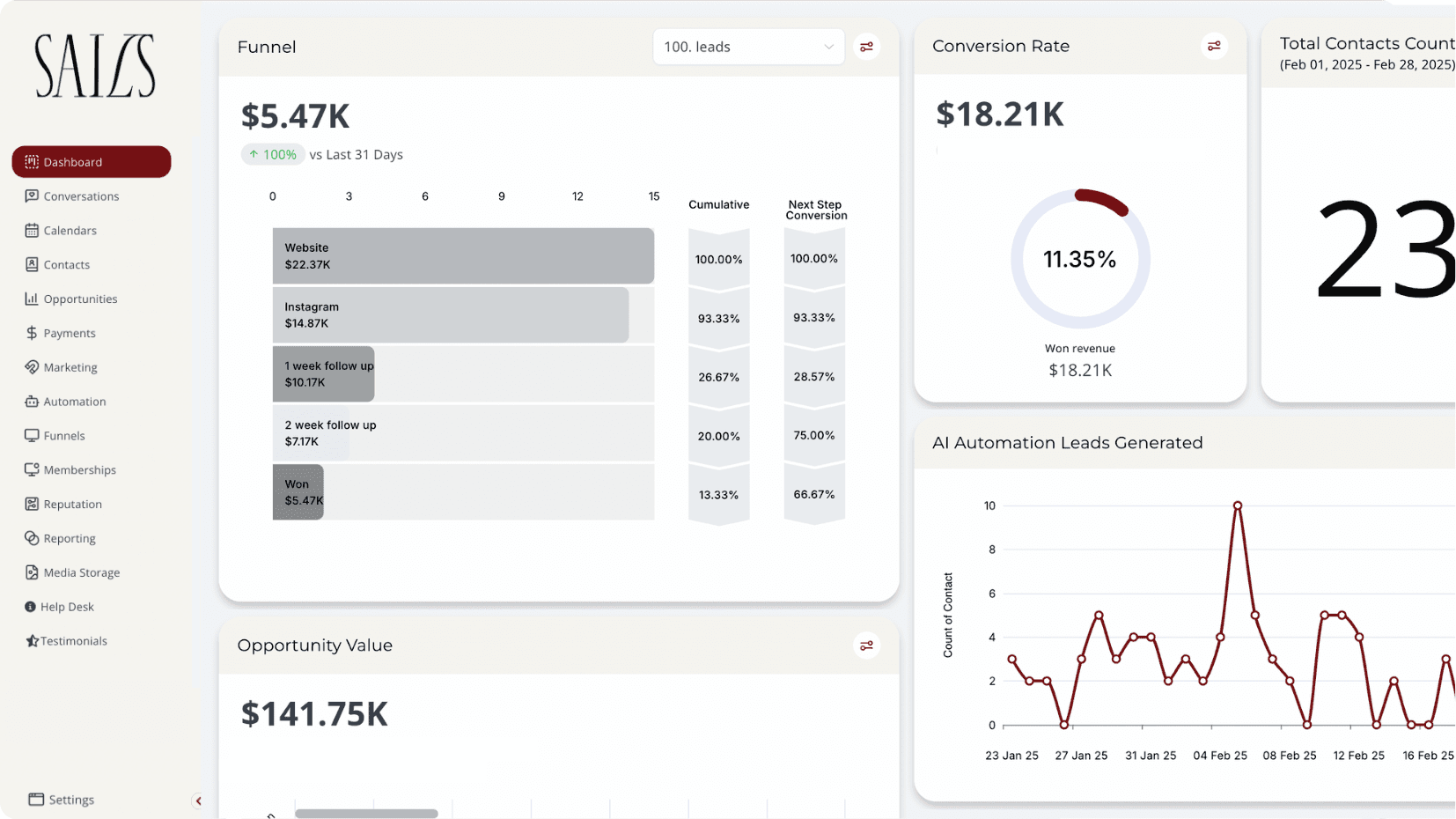Click '04 Feb 25' axis label
The height and width of the screenshot is (819, 1456).
(x=1220, y=756)
